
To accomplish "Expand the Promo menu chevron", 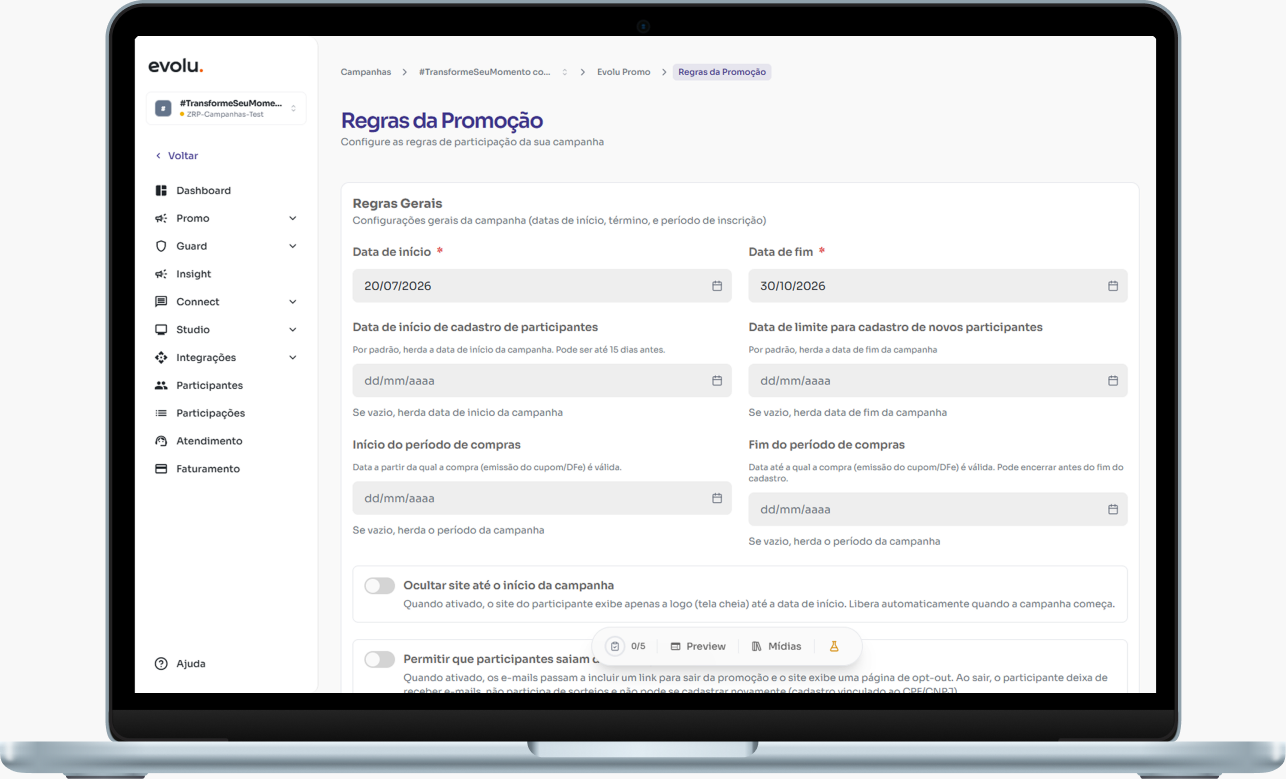I will point(293,218).
